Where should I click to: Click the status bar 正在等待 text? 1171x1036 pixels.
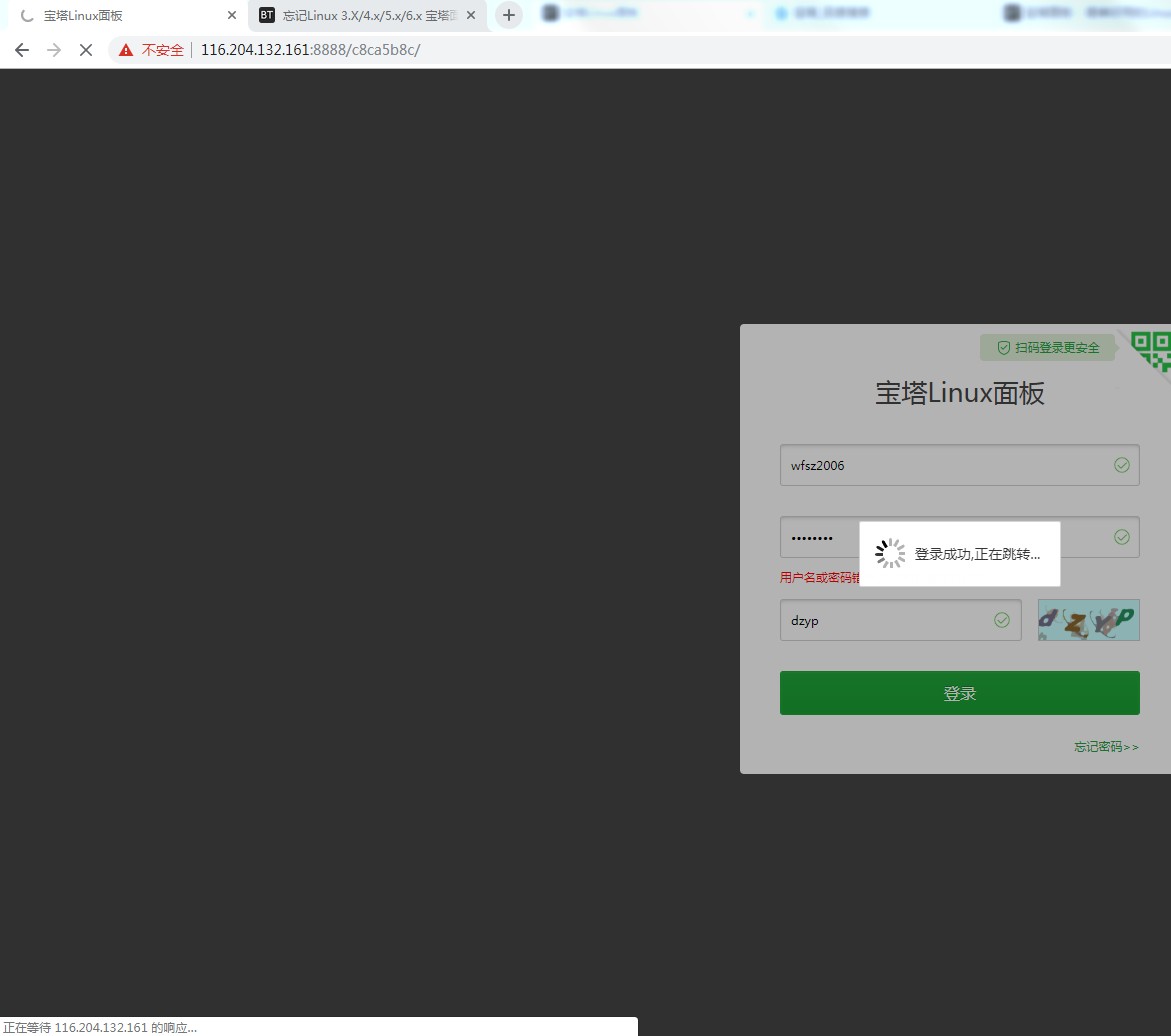(x=100, y=1028)
